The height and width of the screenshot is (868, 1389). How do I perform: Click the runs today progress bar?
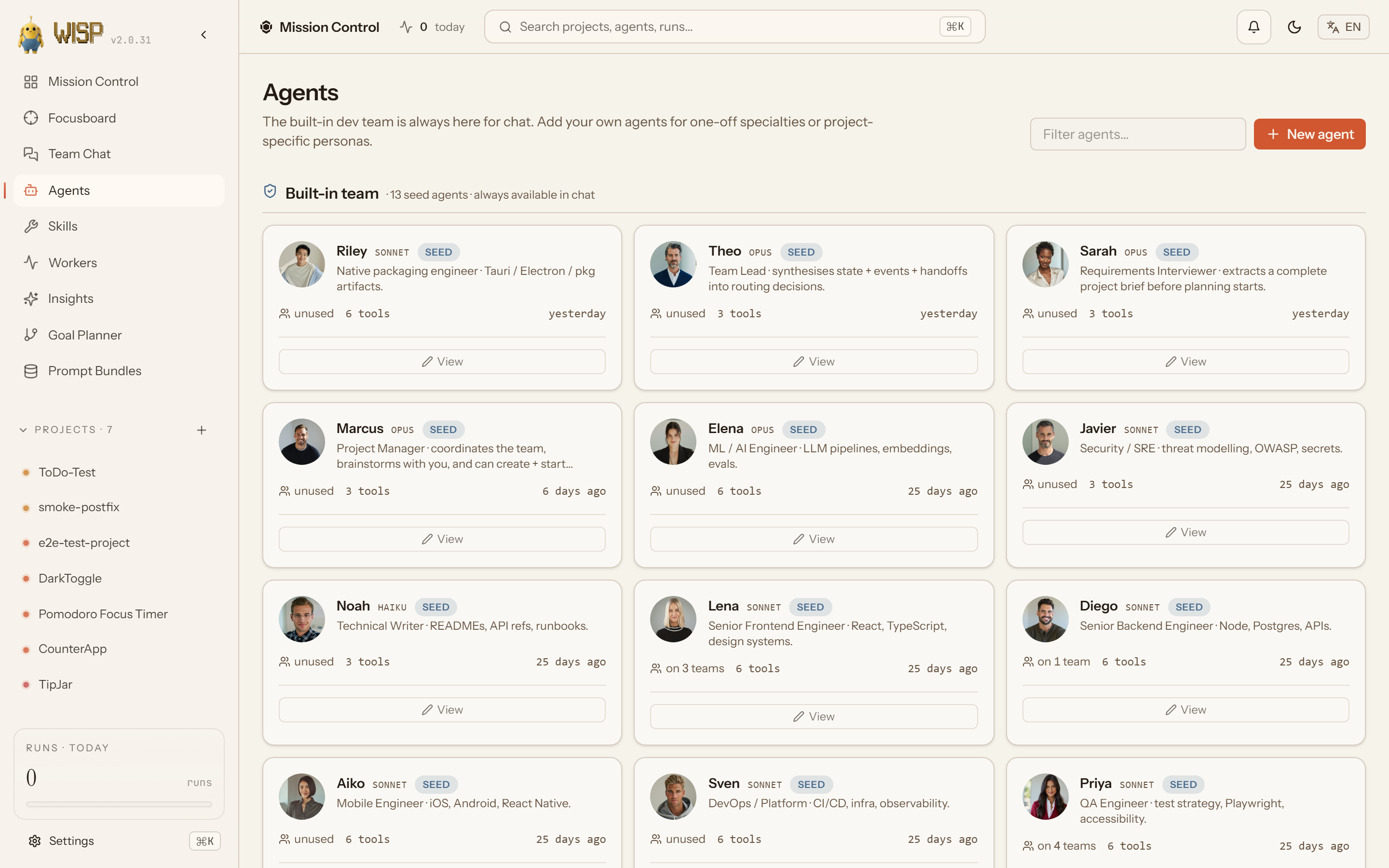click(119, 804)
